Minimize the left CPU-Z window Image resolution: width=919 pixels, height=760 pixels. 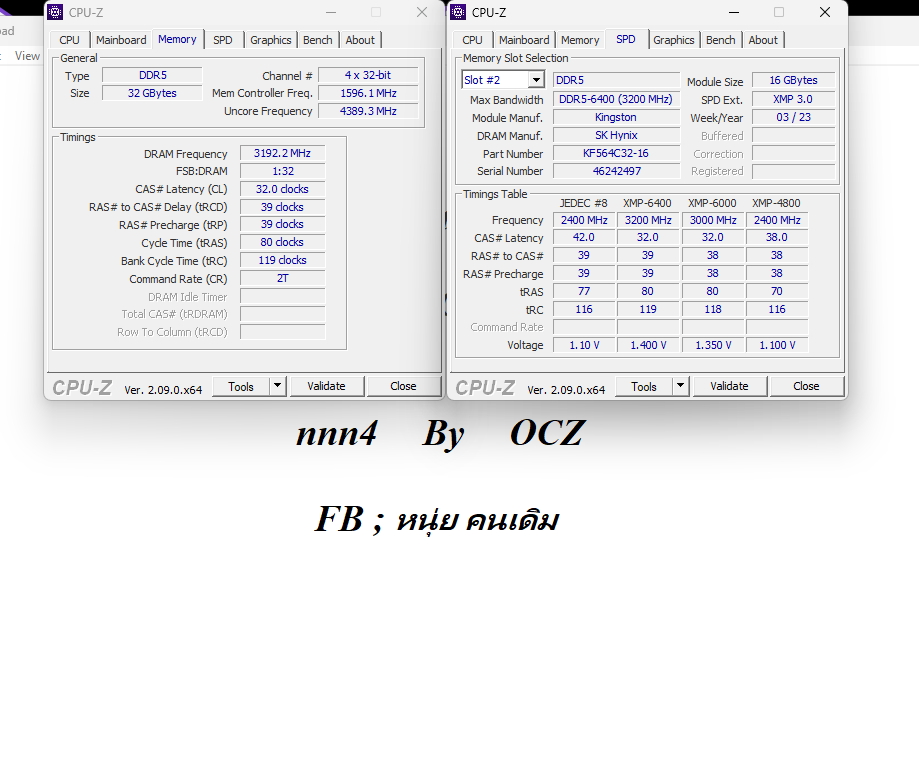pyautogui.click(x=331, y=12)
